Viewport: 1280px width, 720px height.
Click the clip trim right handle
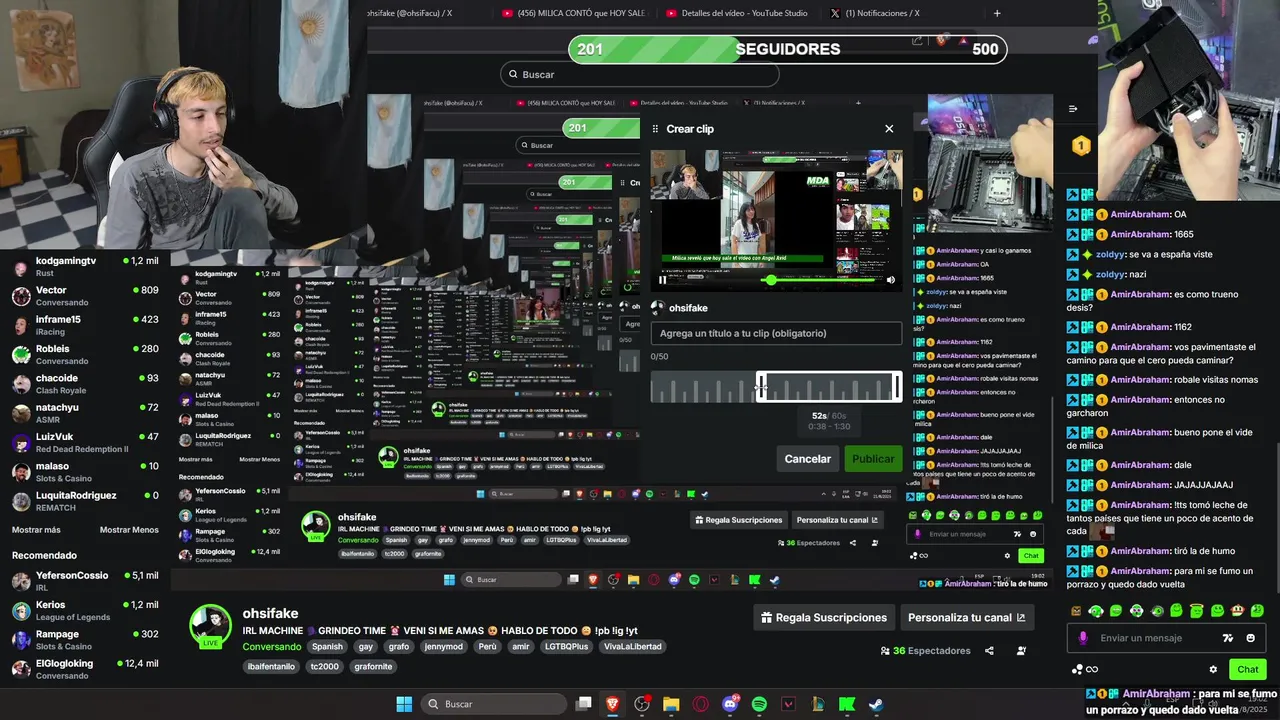pyautogui.click(x=897, y=387)
